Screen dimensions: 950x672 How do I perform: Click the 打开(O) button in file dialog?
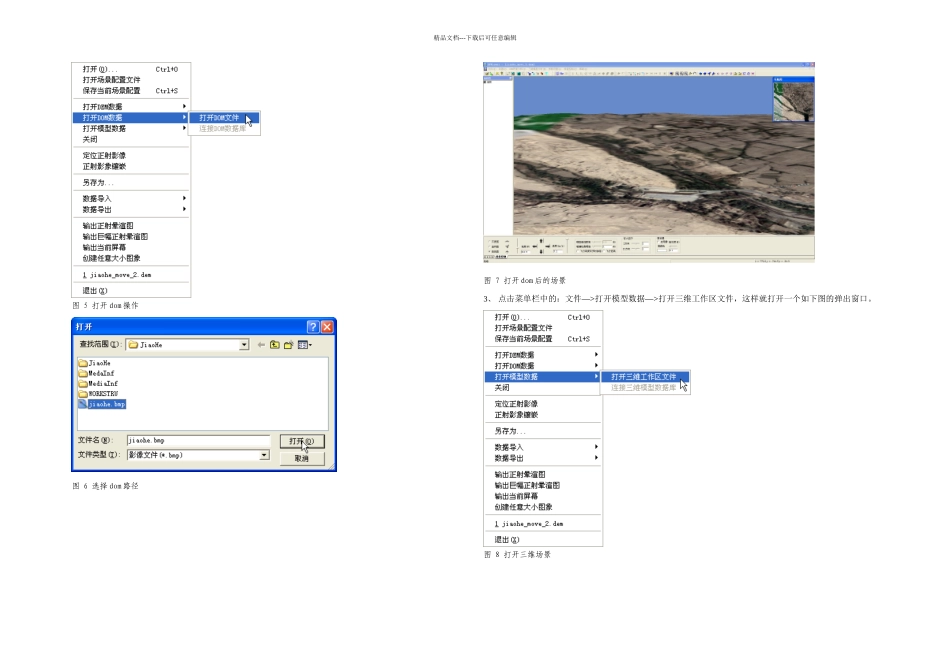[302, 441]
